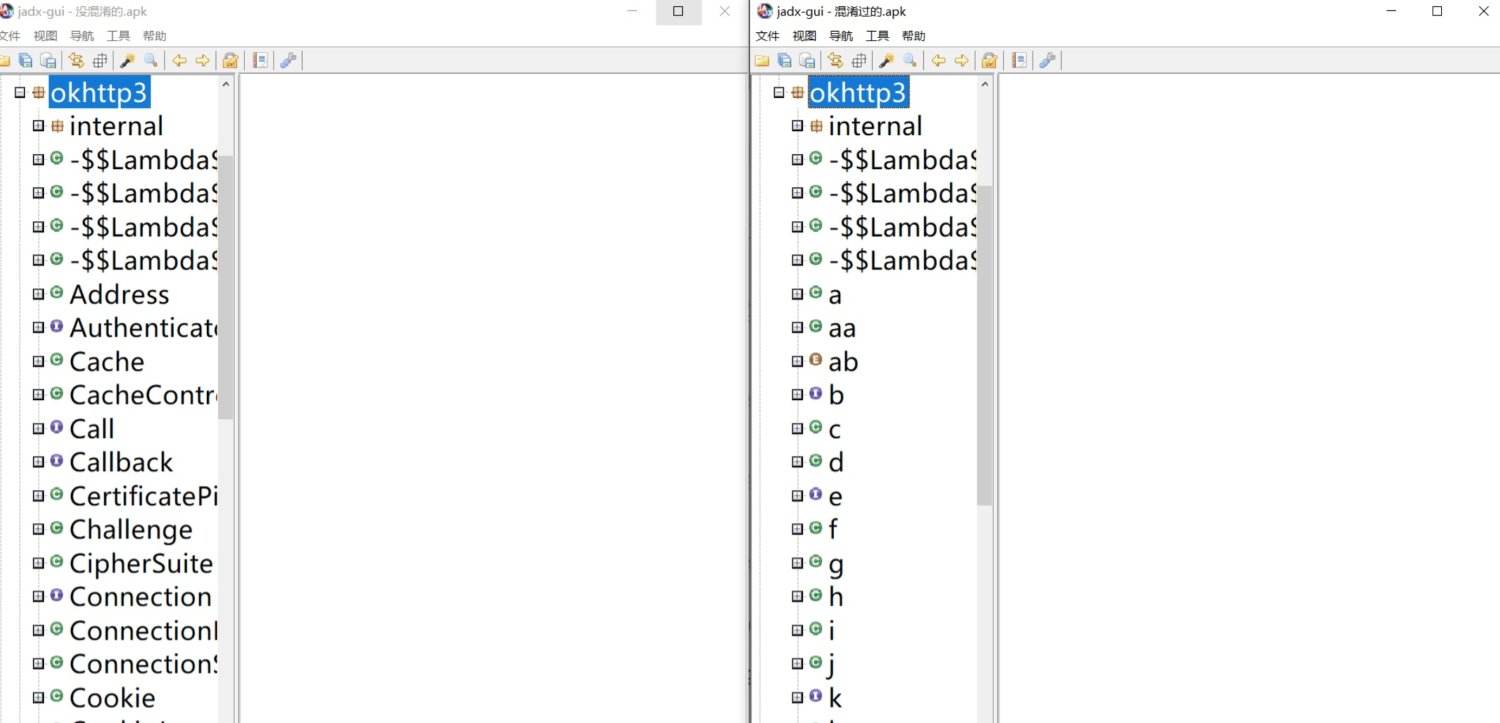1500x723 pixels.
Task: Select internal package label in 混淆过的.apk window
Action: tap(875, 126)
